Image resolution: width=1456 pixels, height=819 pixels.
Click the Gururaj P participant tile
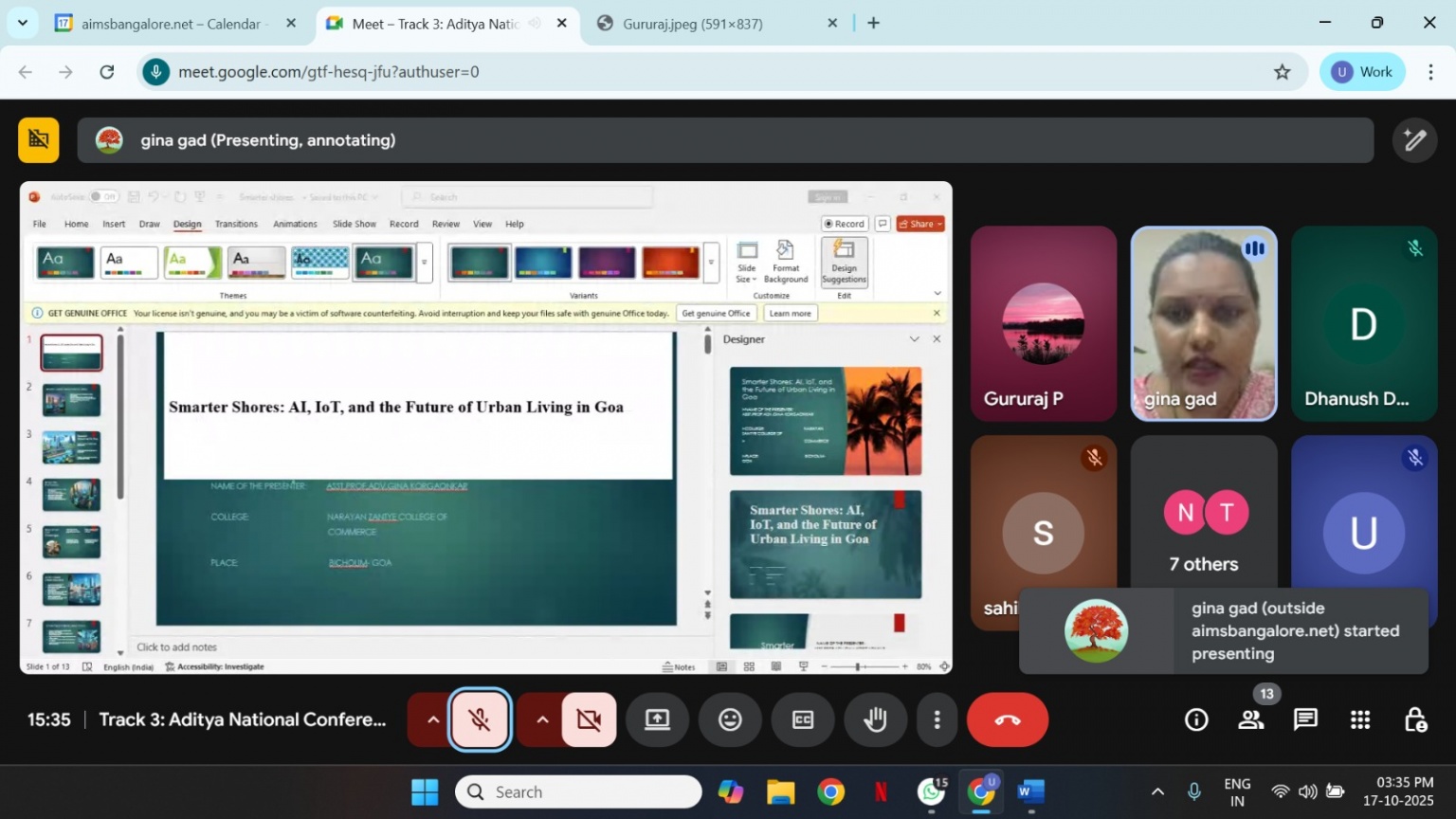(1043, 323)
